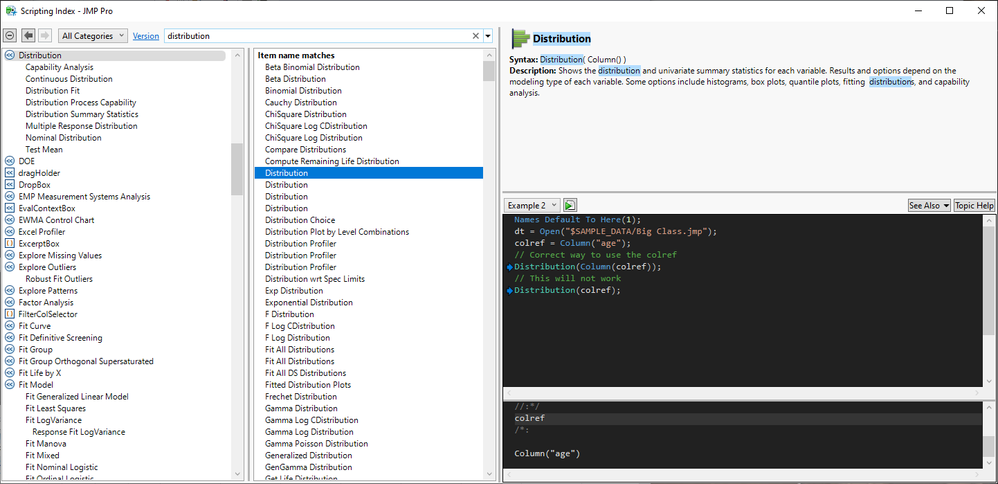Select Capability Analysis under Distribution
This screenshot has height=484, width=998.
coord(59,67)
